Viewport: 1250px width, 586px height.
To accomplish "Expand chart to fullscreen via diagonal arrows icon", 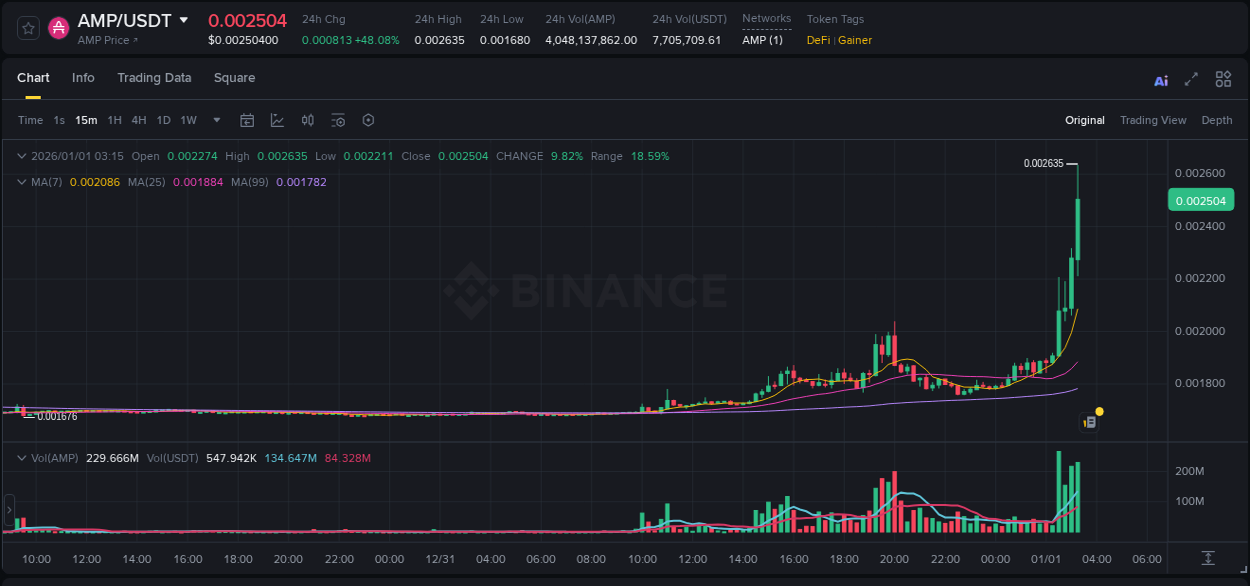I will click(1192, 78).
